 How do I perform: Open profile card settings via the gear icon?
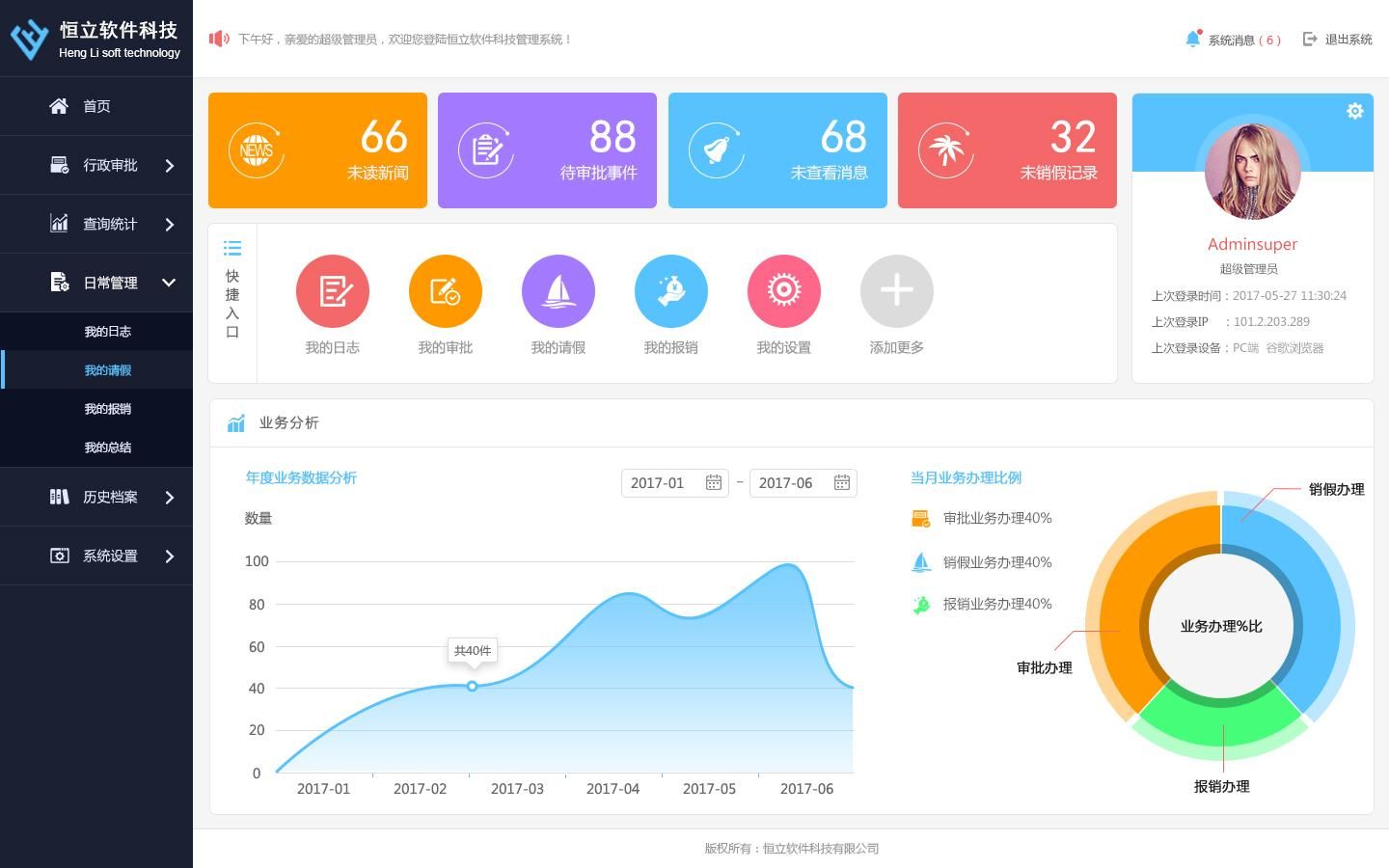point(1354,111)
